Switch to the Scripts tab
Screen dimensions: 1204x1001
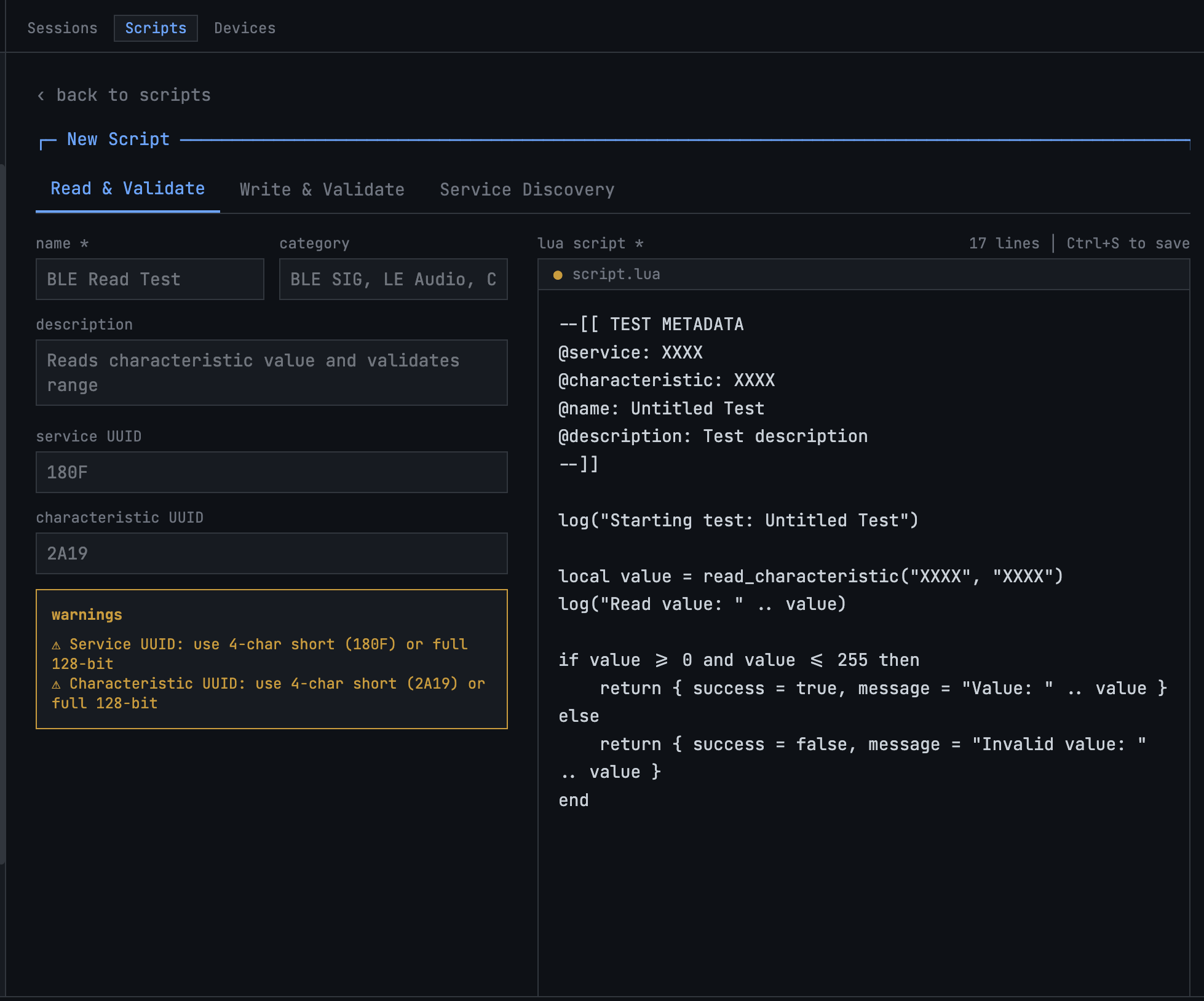[156, 28]
